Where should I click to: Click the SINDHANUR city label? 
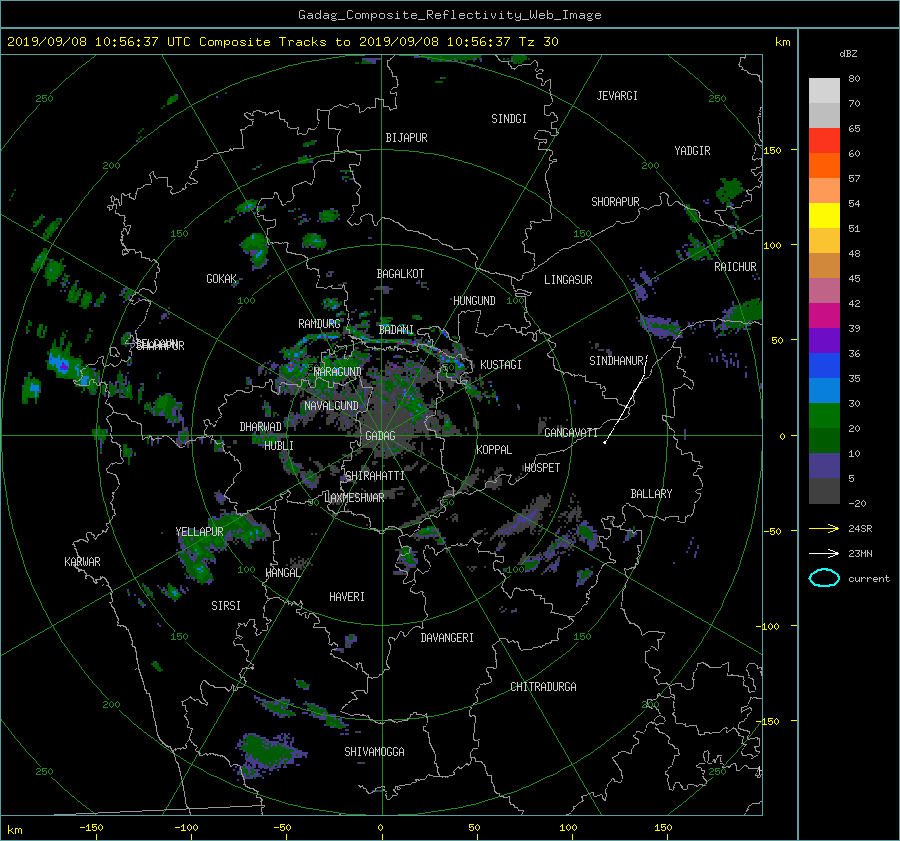(616, 361)
